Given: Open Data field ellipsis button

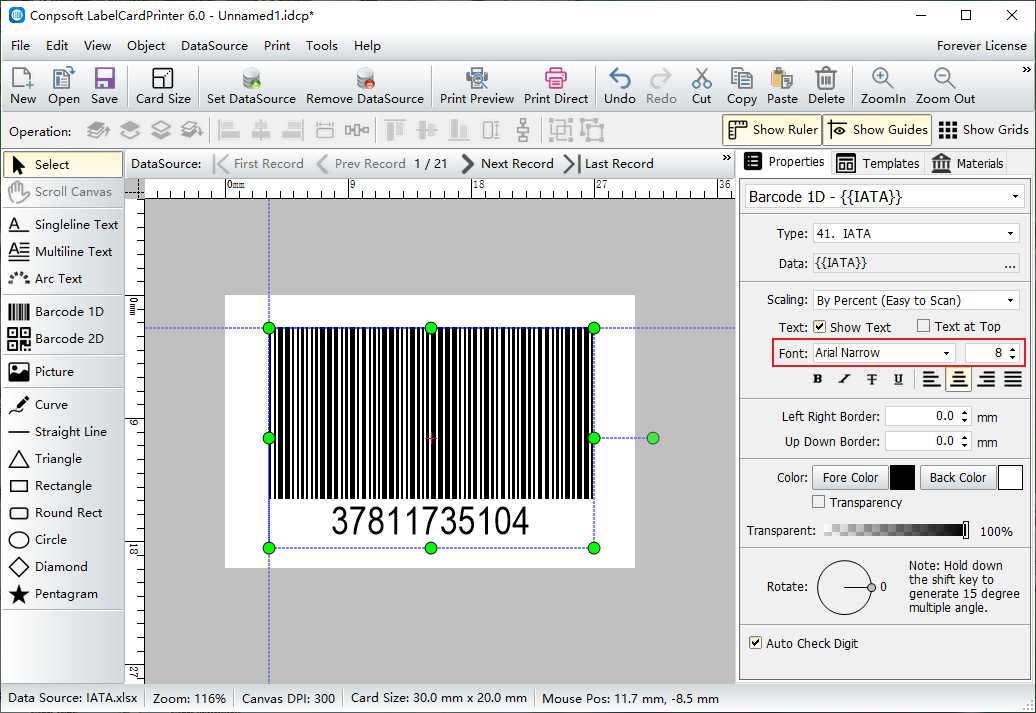Looking at the screenshot, I should point(1010,264).
